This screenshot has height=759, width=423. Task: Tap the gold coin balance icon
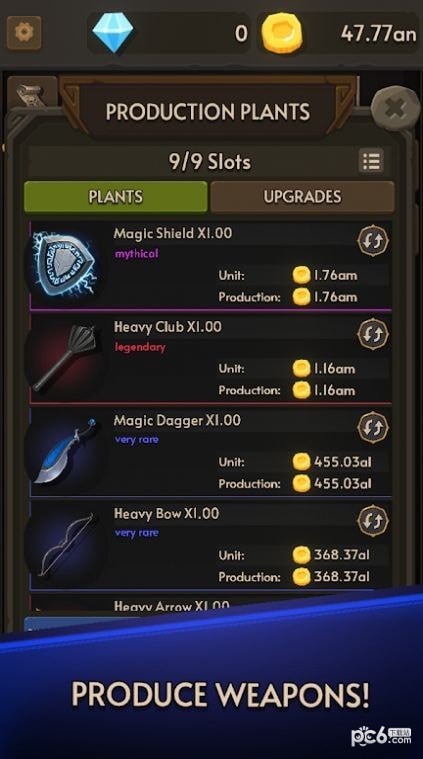[282, 33]
